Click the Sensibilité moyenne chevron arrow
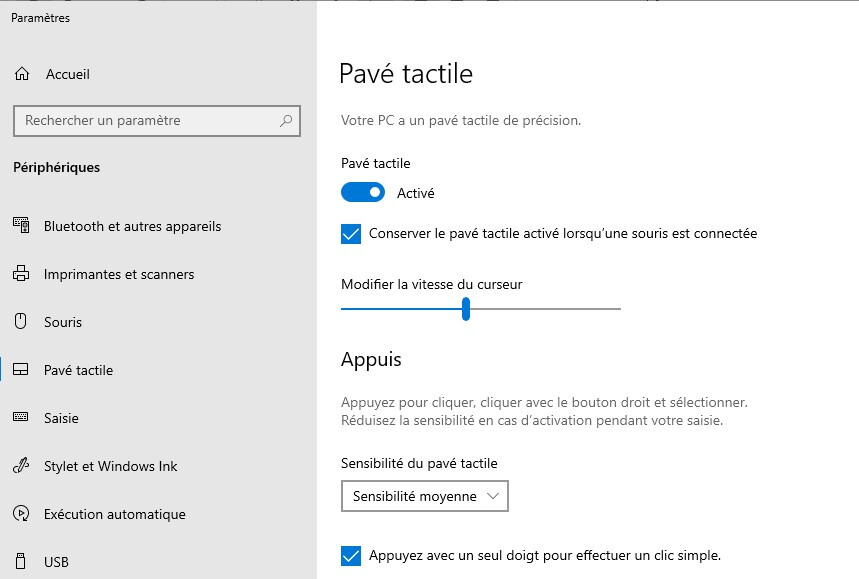 coord(491,496)
